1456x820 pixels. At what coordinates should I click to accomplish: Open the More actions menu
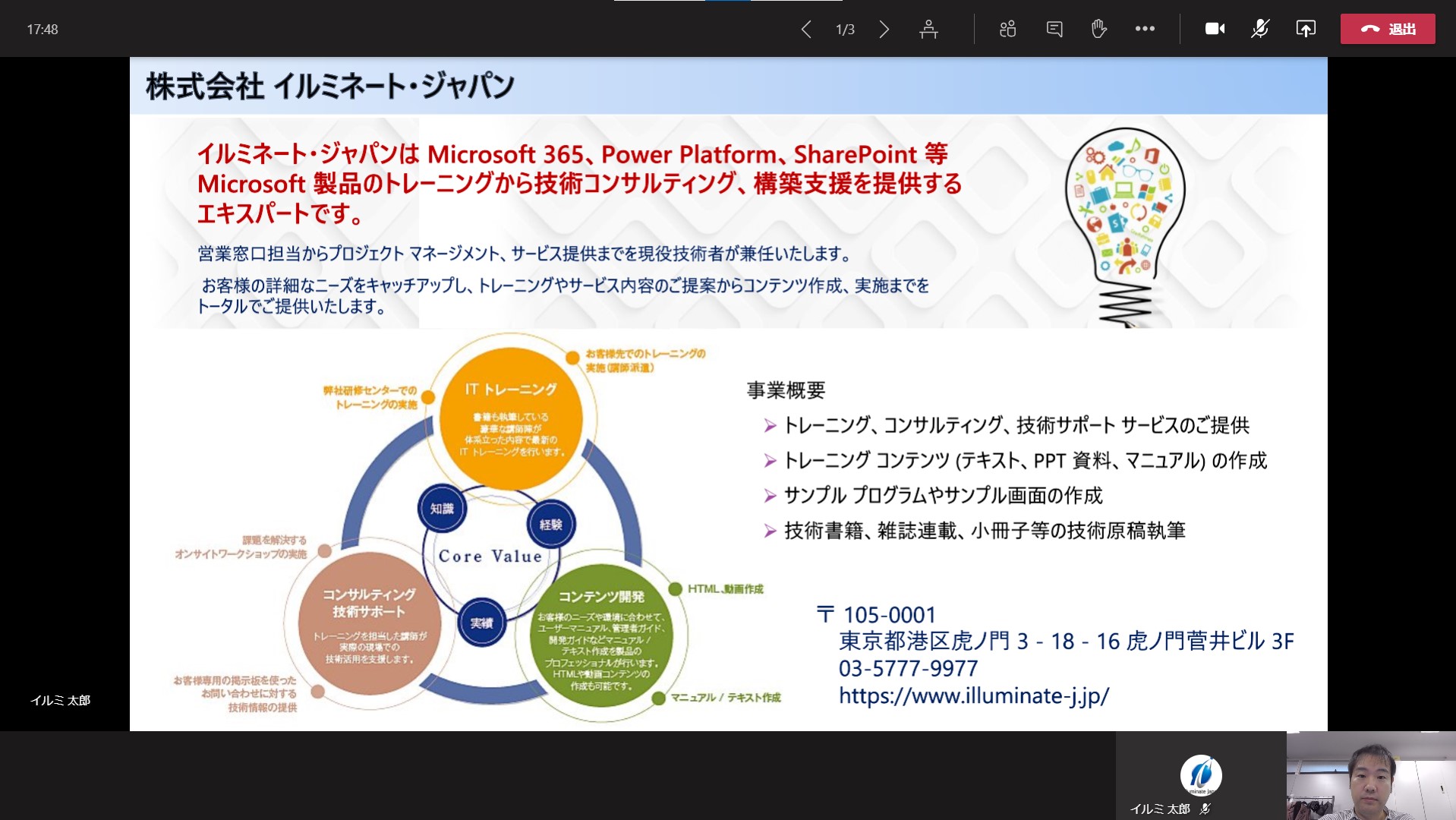pos(1145,30)
